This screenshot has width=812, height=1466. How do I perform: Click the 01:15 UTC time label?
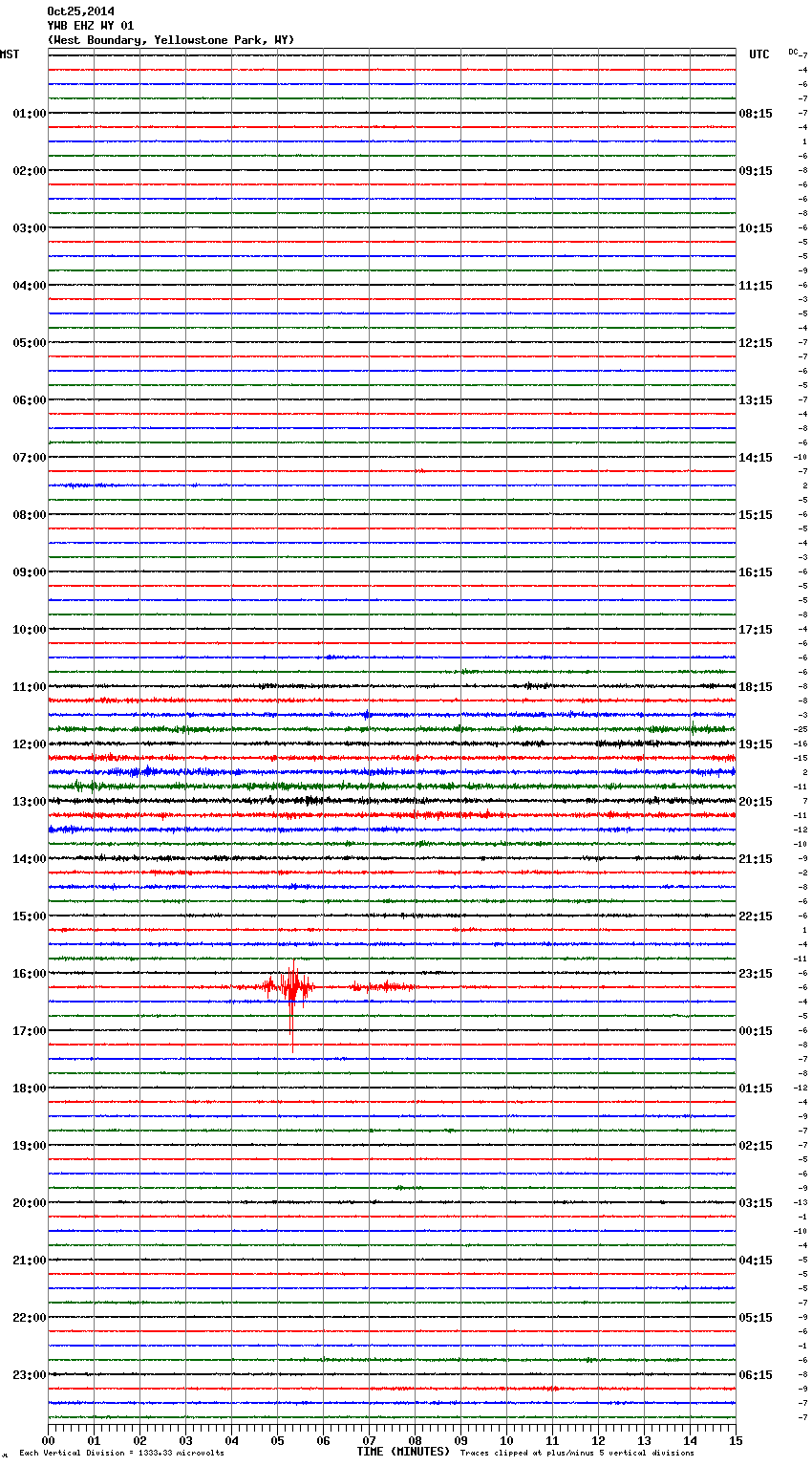point(756,1089)
